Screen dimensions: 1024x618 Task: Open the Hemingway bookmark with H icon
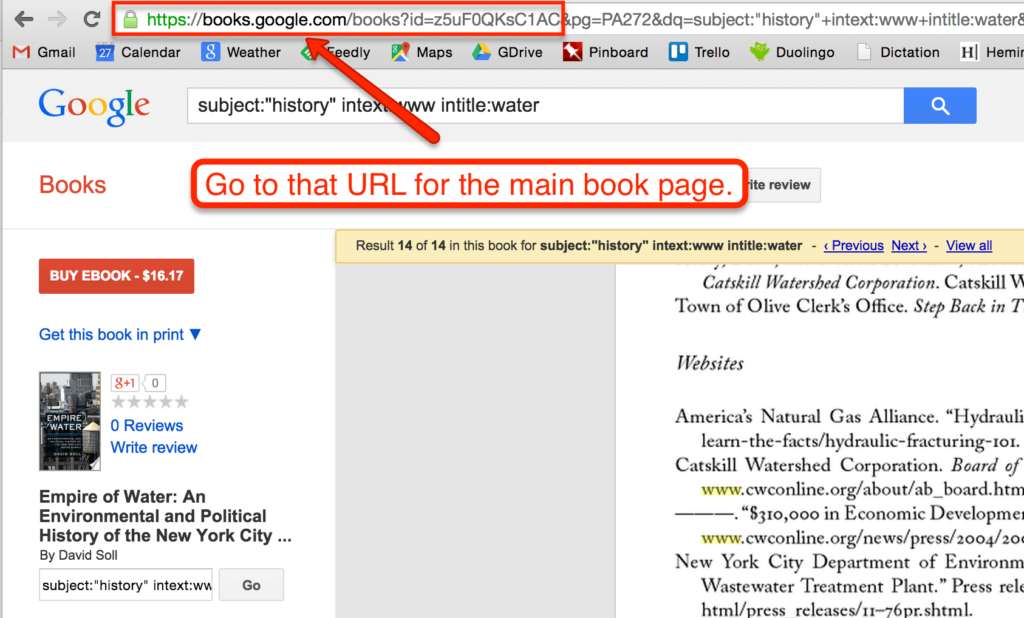coord(991,52)
